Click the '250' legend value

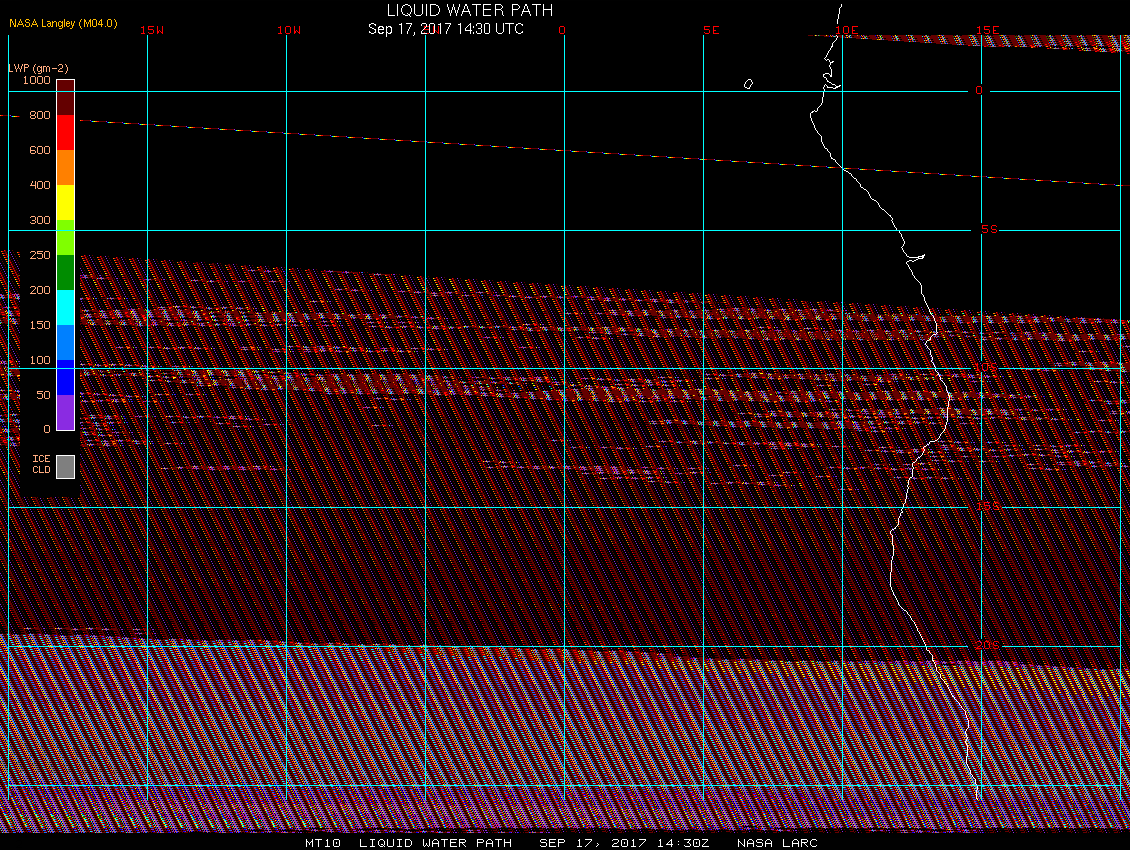[x=40, y=255]
